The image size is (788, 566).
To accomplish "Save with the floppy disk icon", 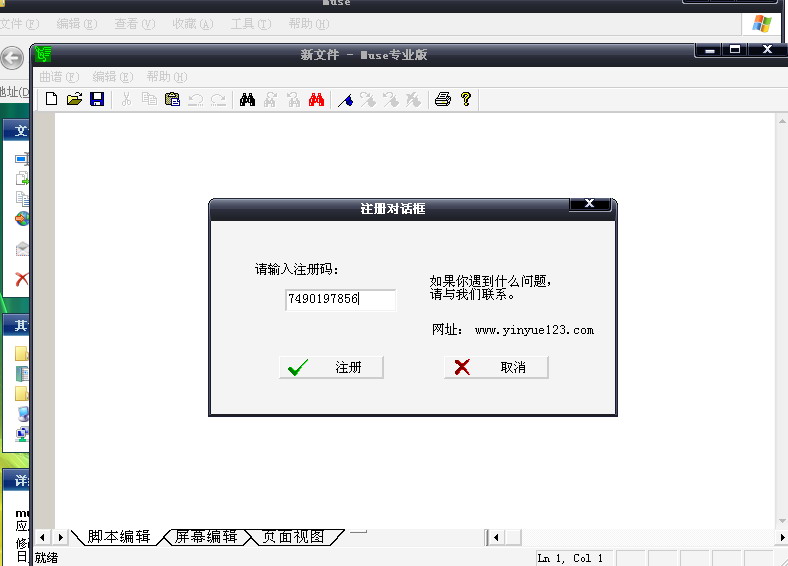I will click(x=97, y=99).
